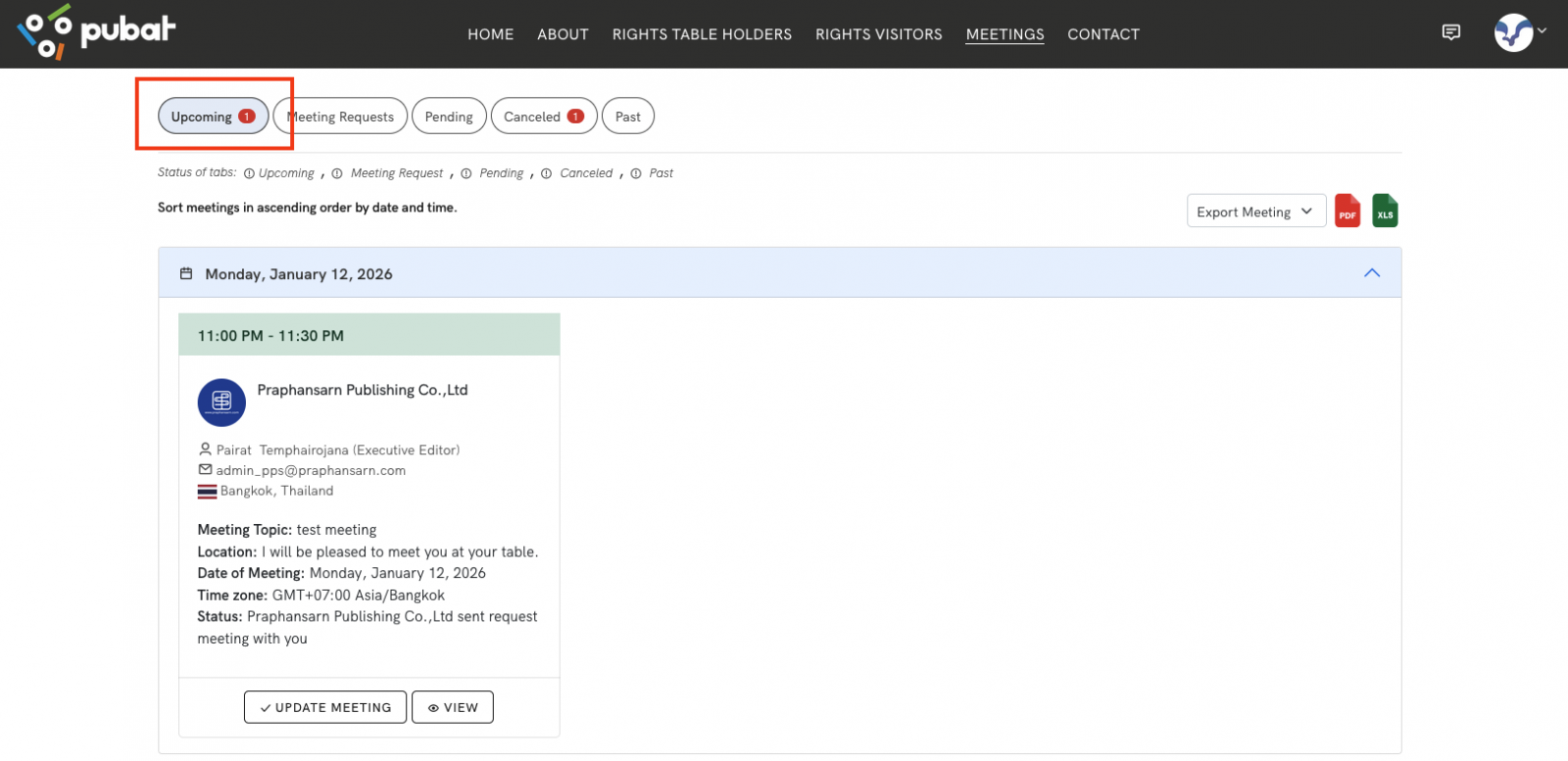Click the 'GMT+07:00 Asia/Bangkok' time zone text
This screenshot has height=761, width=1568.
coord(359,595)
